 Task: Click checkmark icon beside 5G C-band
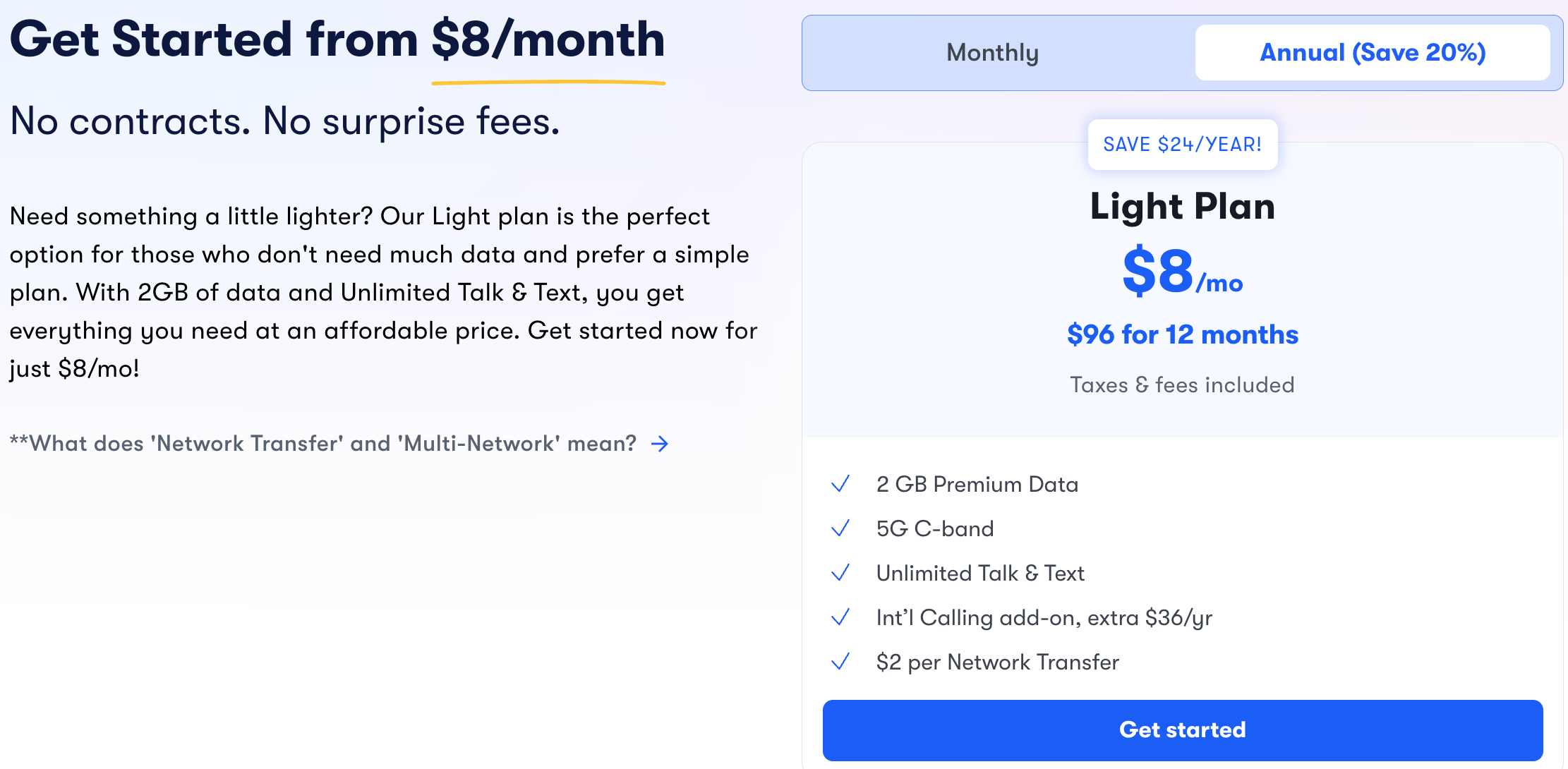pyautogui.click(x=840, y=528)
